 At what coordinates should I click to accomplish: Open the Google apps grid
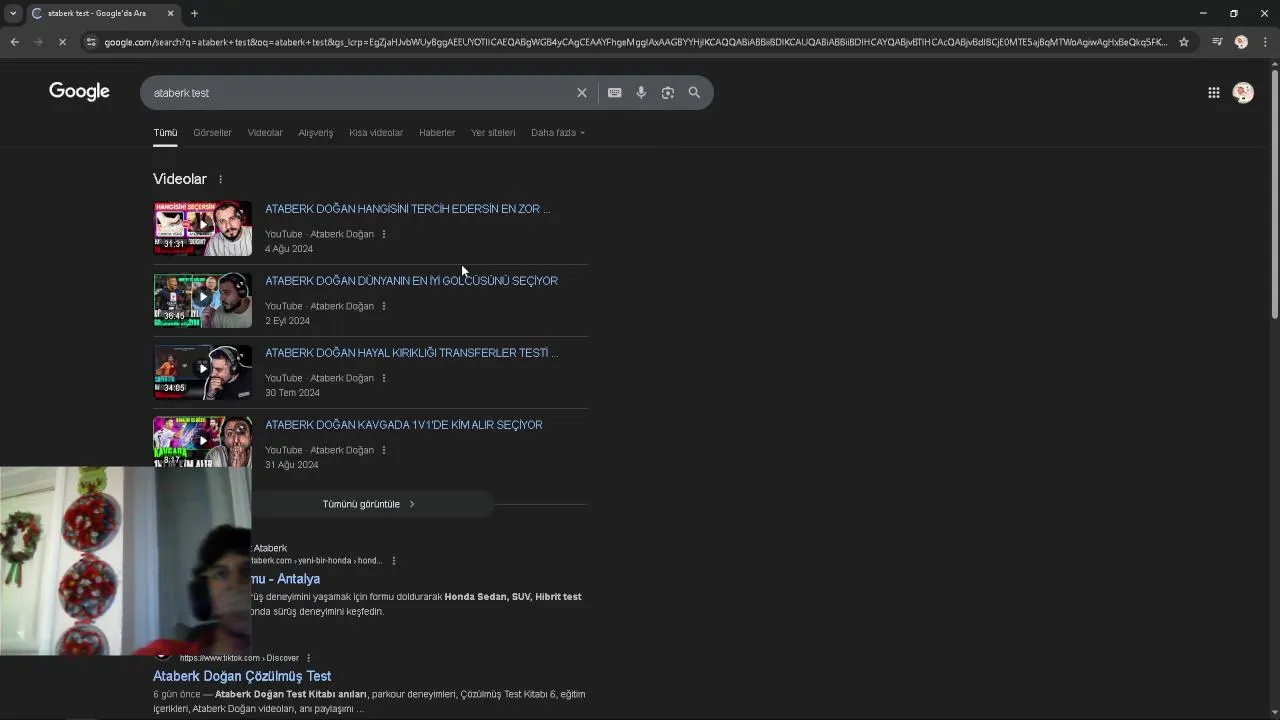[1213, 93]
